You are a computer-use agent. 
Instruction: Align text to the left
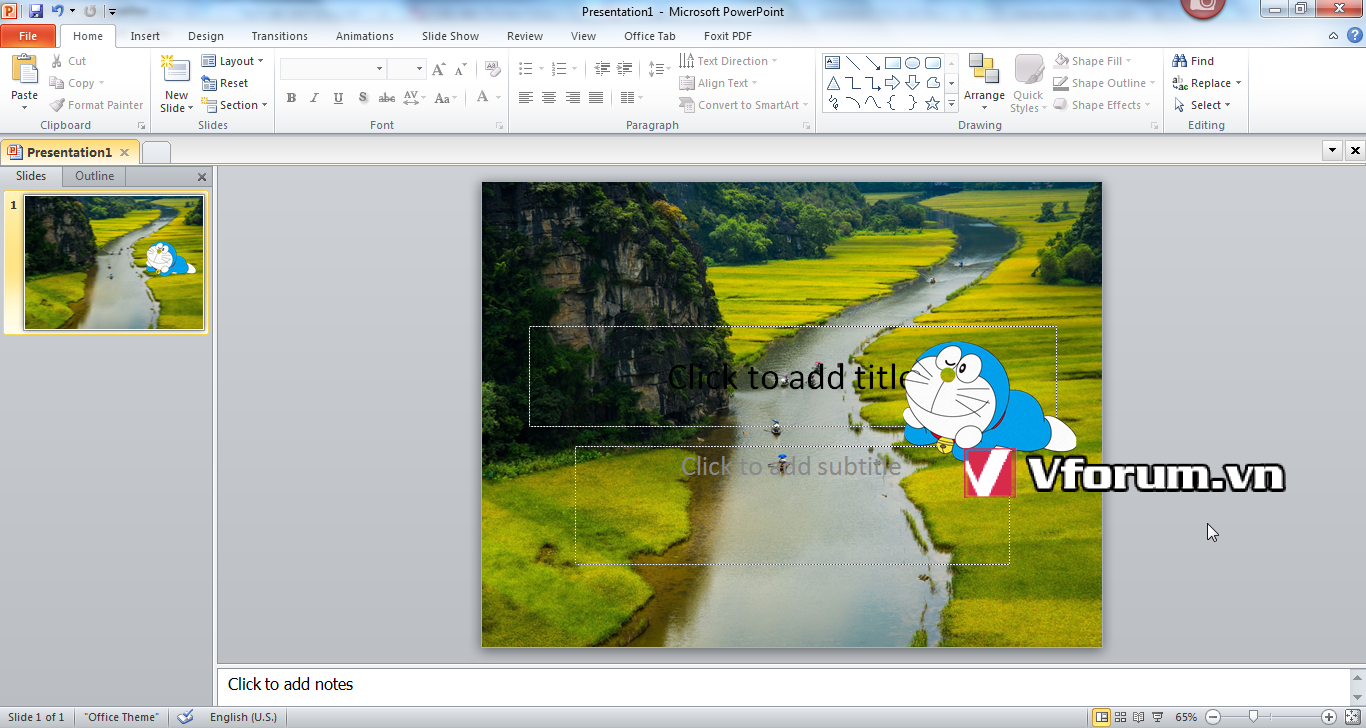coord(525,98)
